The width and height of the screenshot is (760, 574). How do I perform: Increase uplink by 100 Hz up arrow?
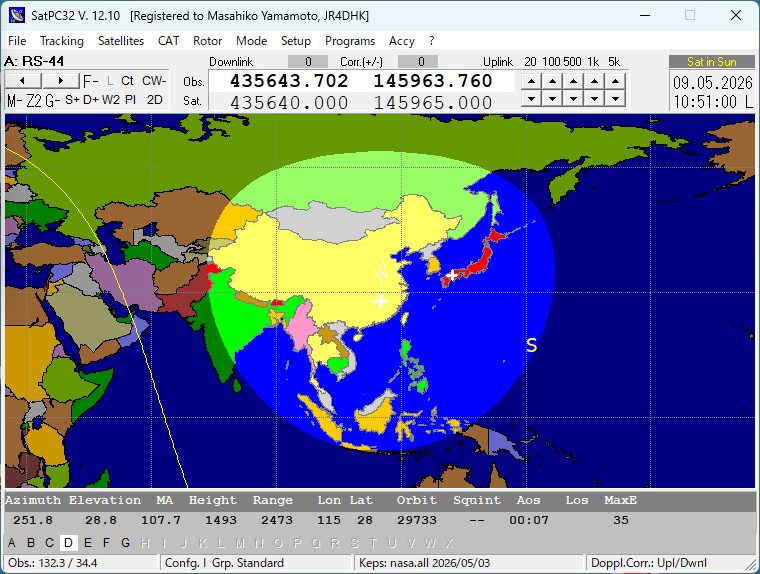point(552,81)
